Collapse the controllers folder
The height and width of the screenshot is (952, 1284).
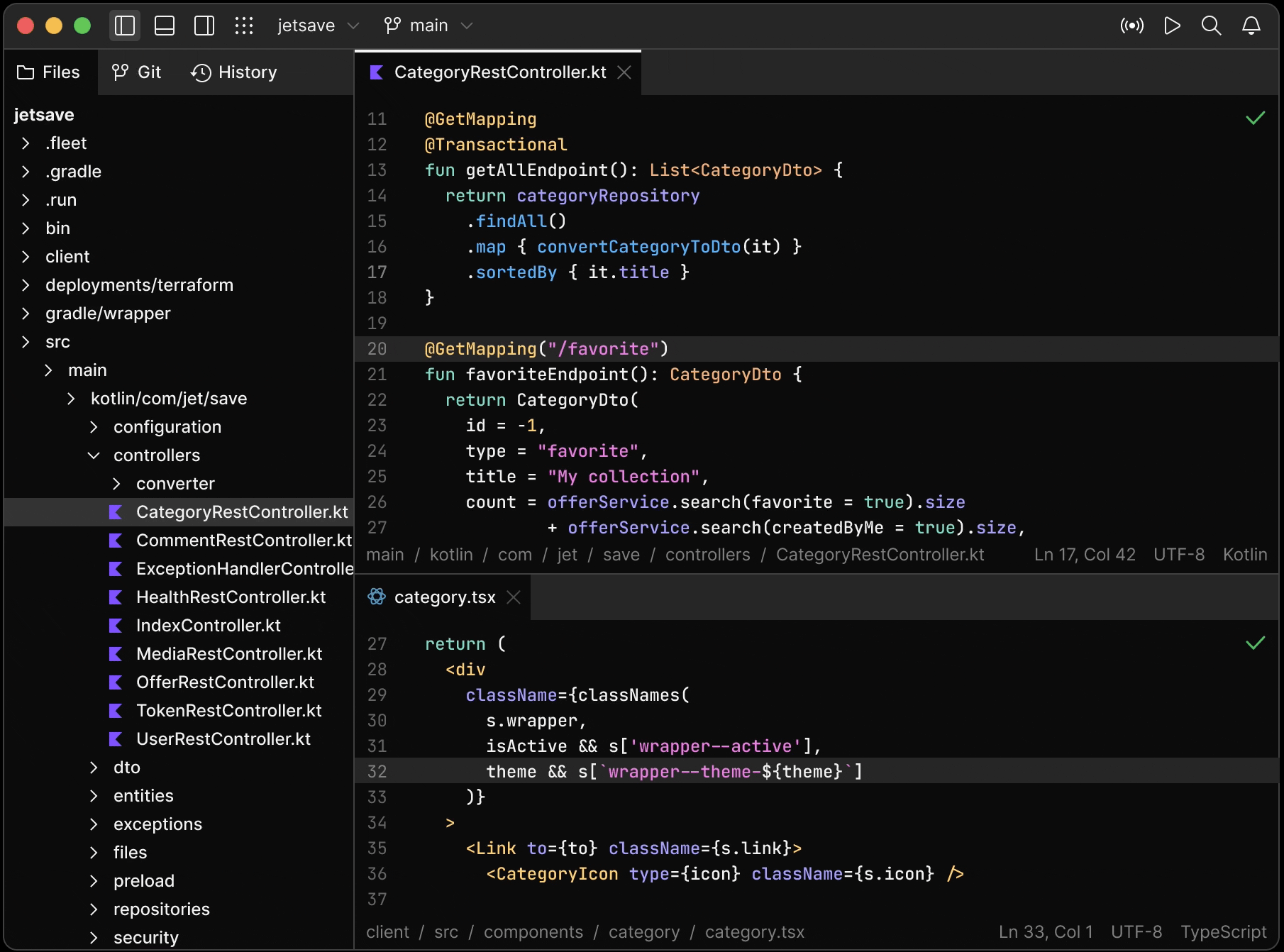coord(94,455)
